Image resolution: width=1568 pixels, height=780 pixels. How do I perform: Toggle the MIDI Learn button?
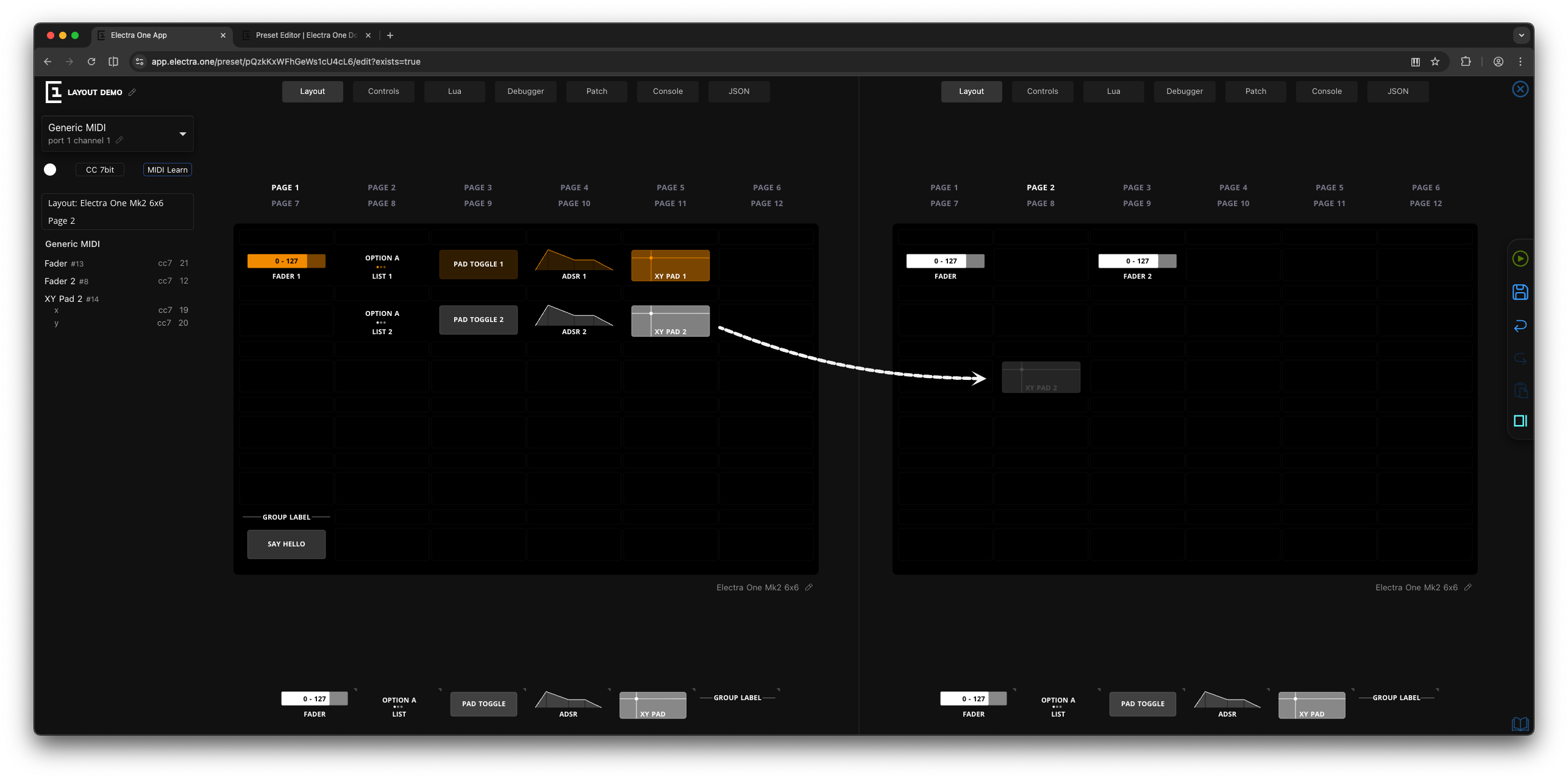167,170
